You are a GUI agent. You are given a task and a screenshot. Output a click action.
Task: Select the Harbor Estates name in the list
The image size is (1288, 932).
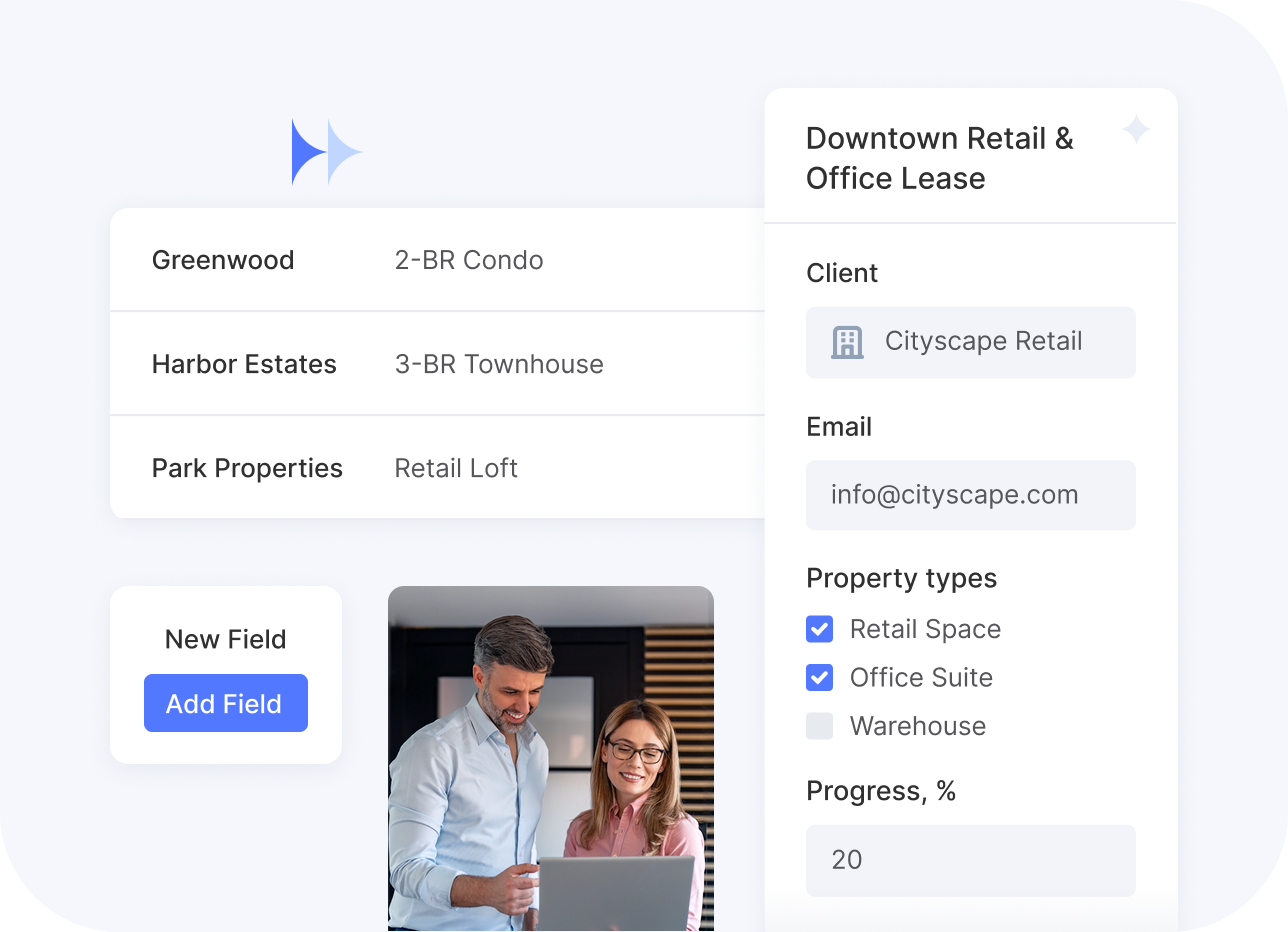click(x=244, y=364)
